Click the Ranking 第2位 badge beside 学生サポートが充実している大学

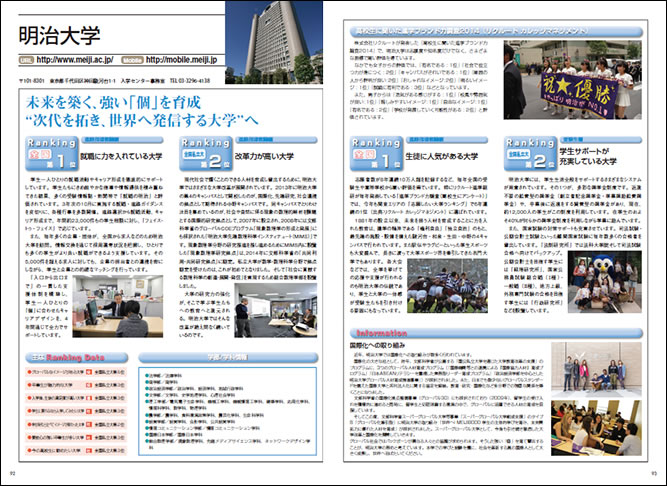[x=530, y=153]
